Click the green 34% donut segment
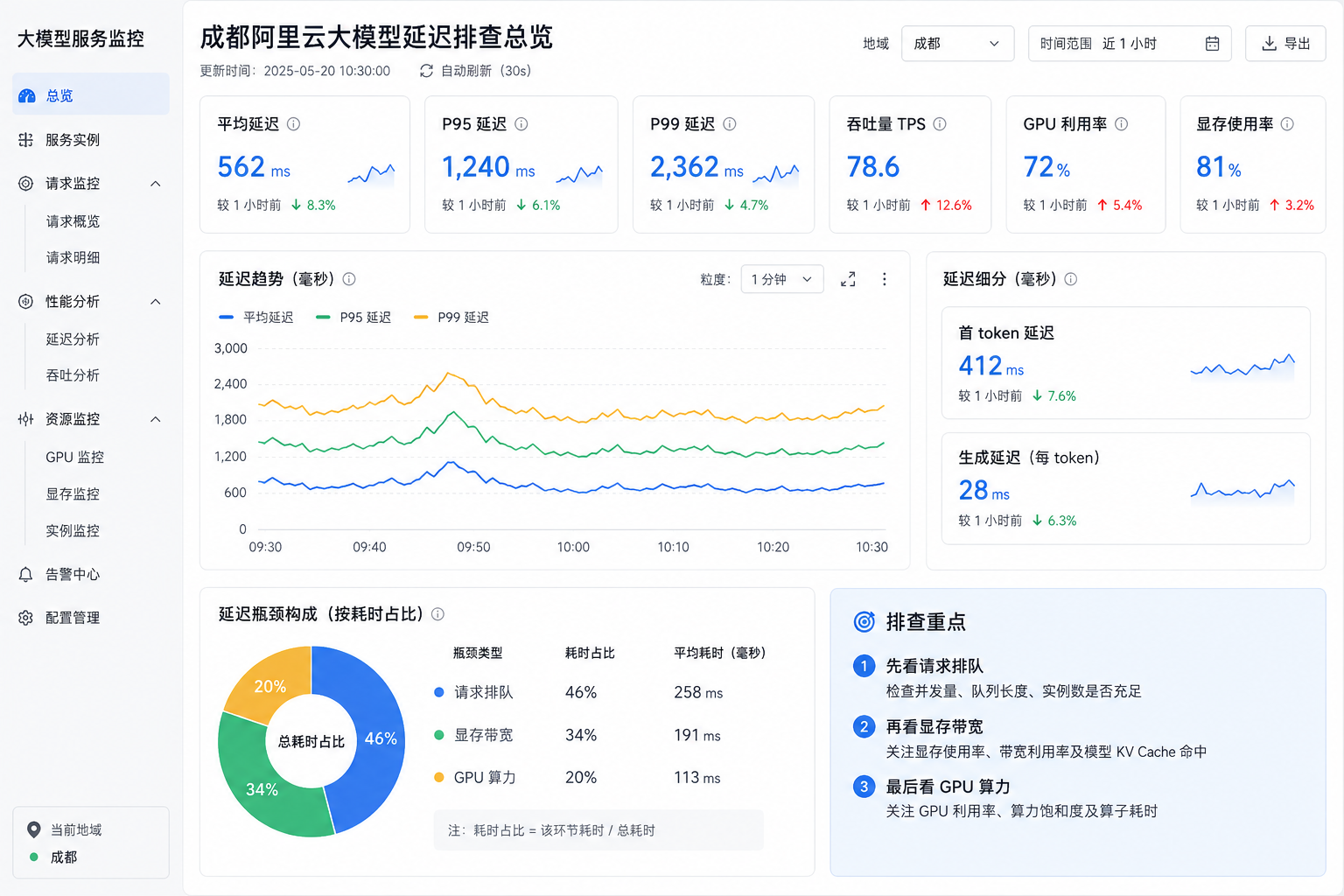 (x=262, y=788)
